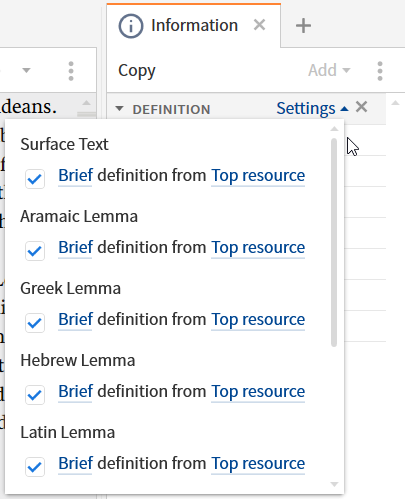Uncheck Aramaic Lemma definition checkbox

point(35,251)
